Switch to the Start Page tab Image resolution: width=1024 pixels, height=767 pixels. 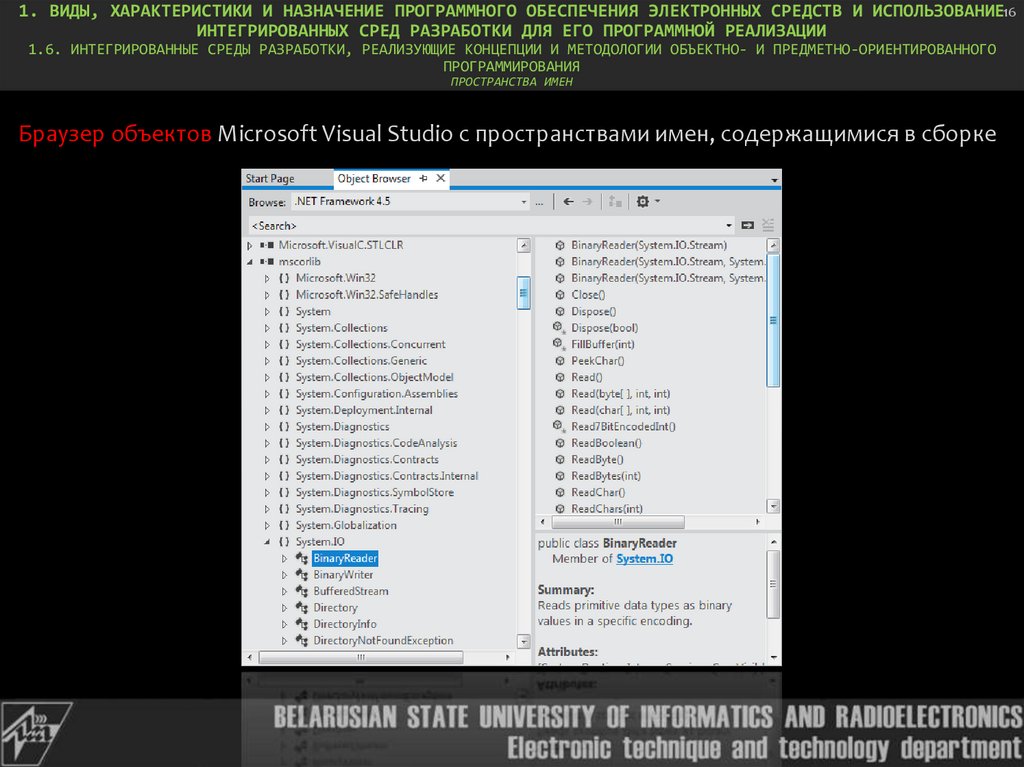(270, 178)
